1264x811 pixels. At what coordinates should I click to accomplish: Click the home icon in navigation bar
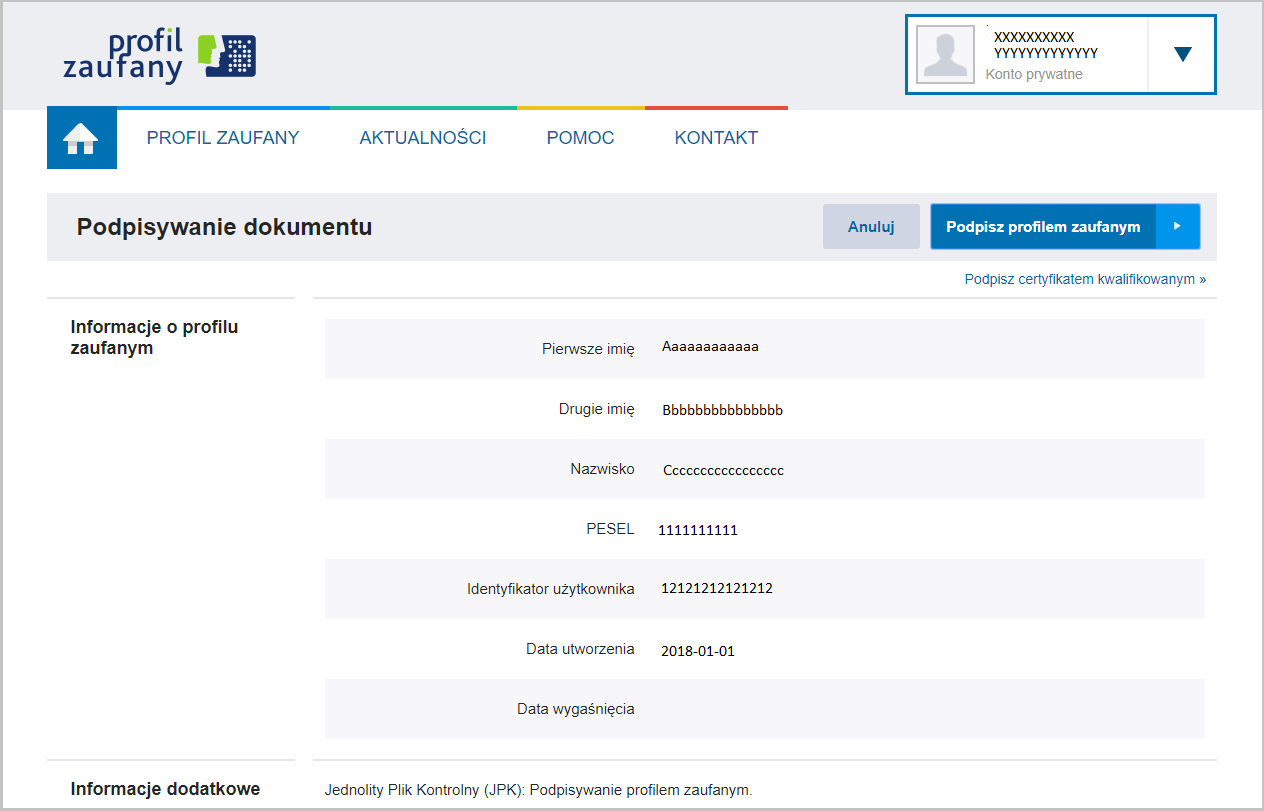coord(81,137)
